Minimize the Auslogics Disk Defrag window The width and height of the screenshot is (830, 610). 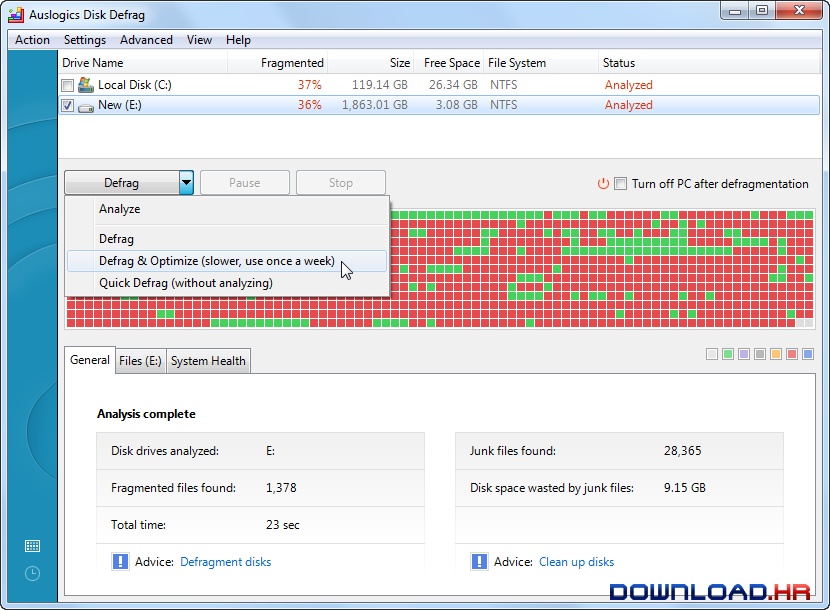coord(735,11)
